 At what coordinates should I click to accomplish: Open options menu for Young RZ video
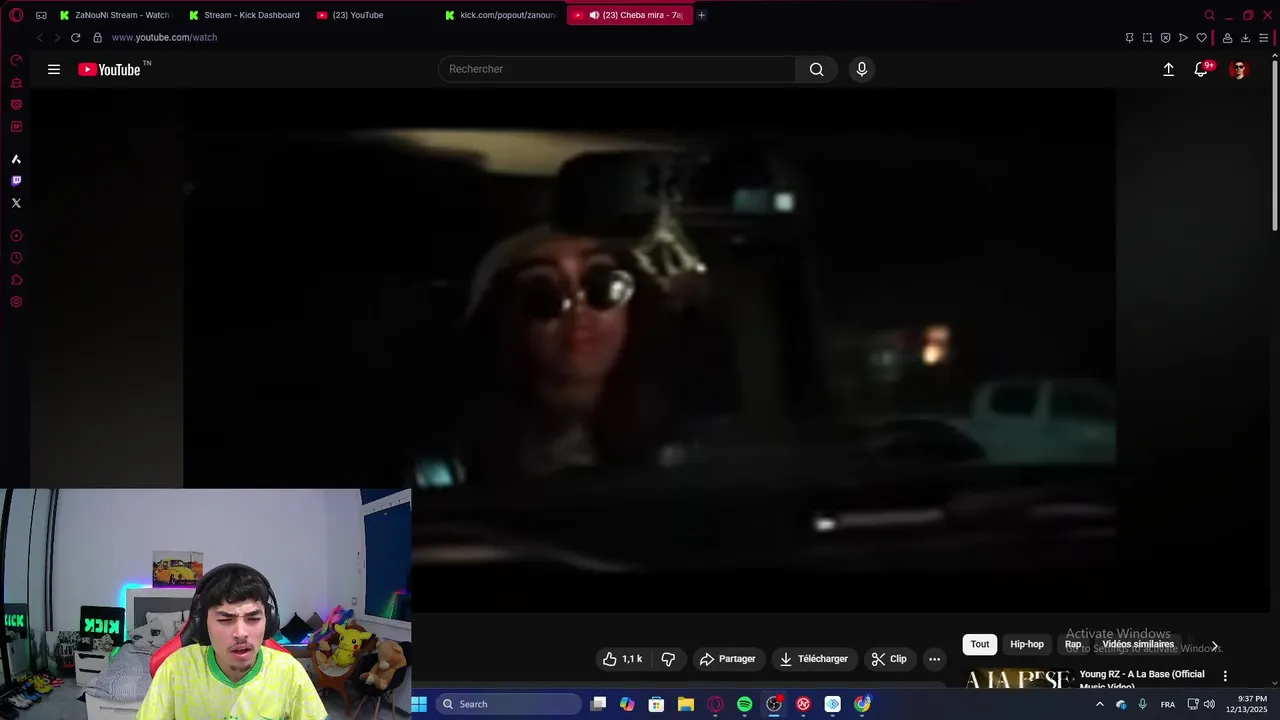click(1225, 676)
